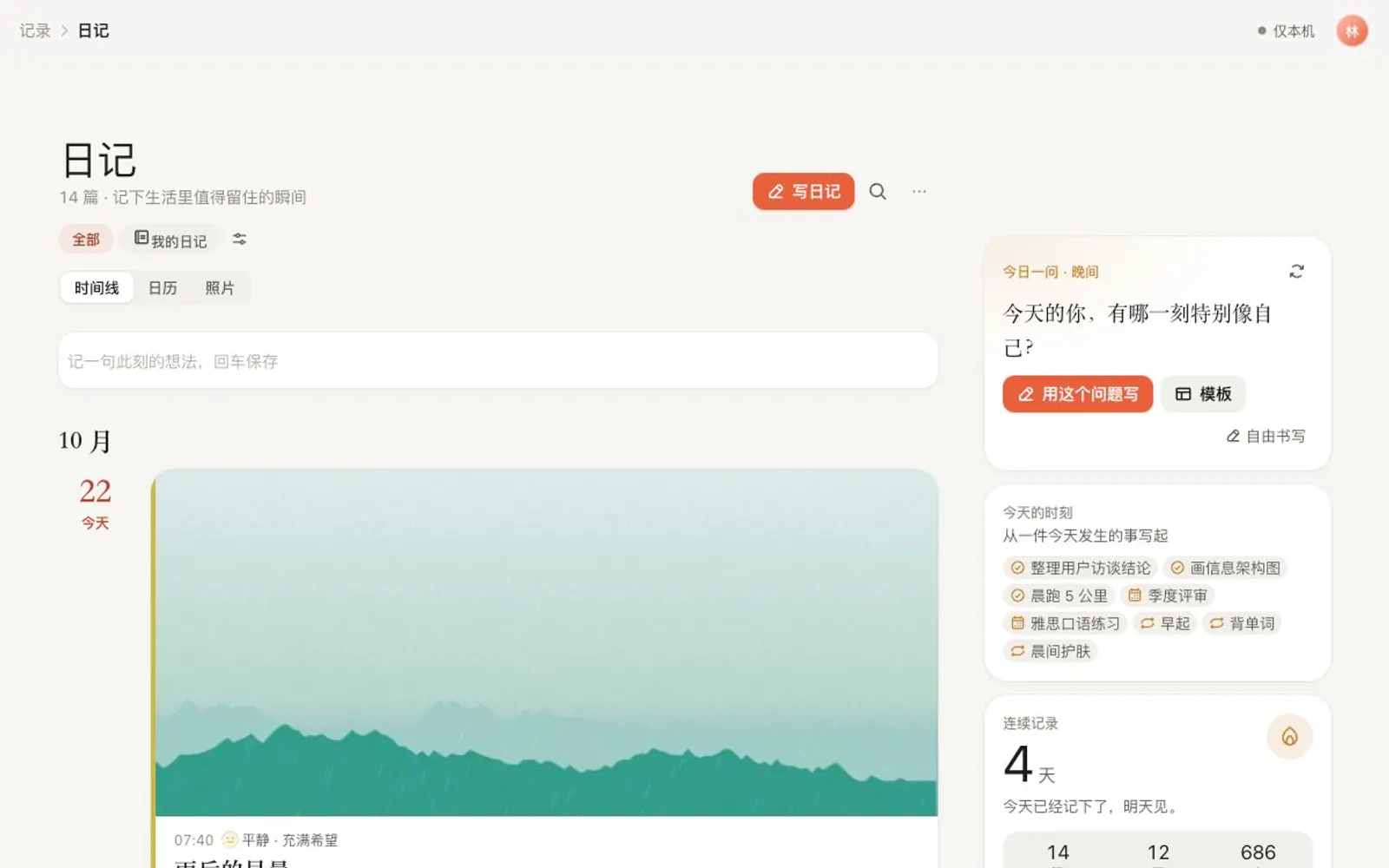Open the 林 user avatar
Image resolution: width=1389 pixels, height=868 pixels.
[1352, 31]
